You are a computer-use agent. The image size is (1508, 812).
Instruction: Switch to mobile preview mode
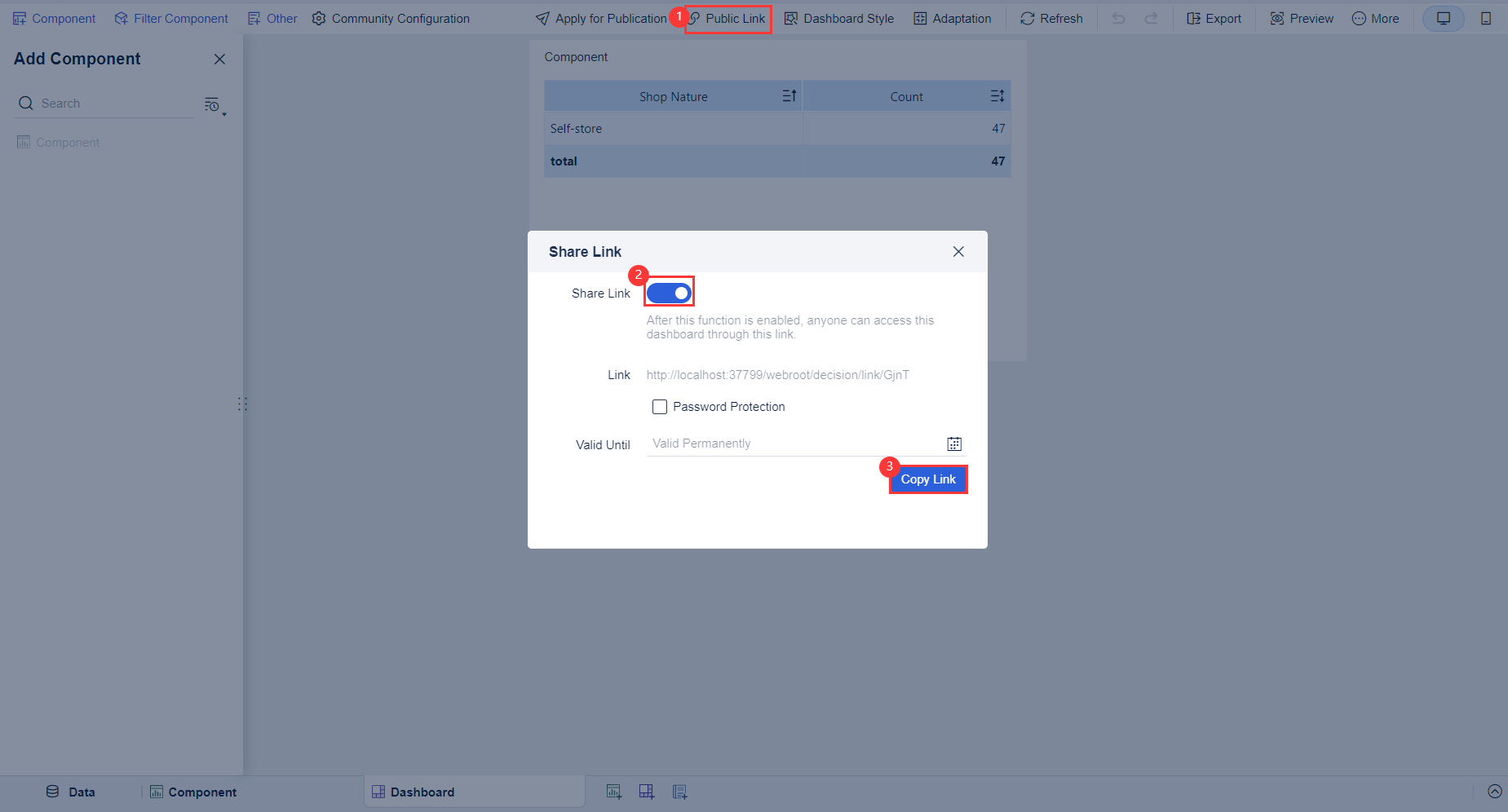1486,18
